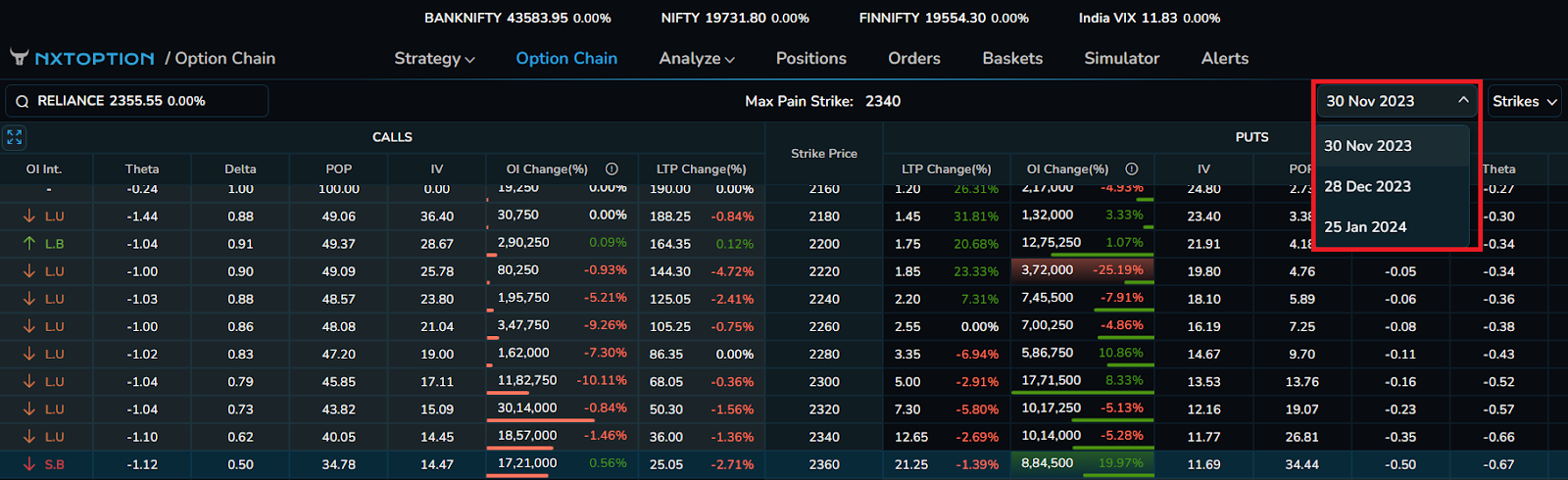Click the Strike Price column header
The height and width of the screenshot is (480, 1568).
pyautogui.click(x=824, y=154)
